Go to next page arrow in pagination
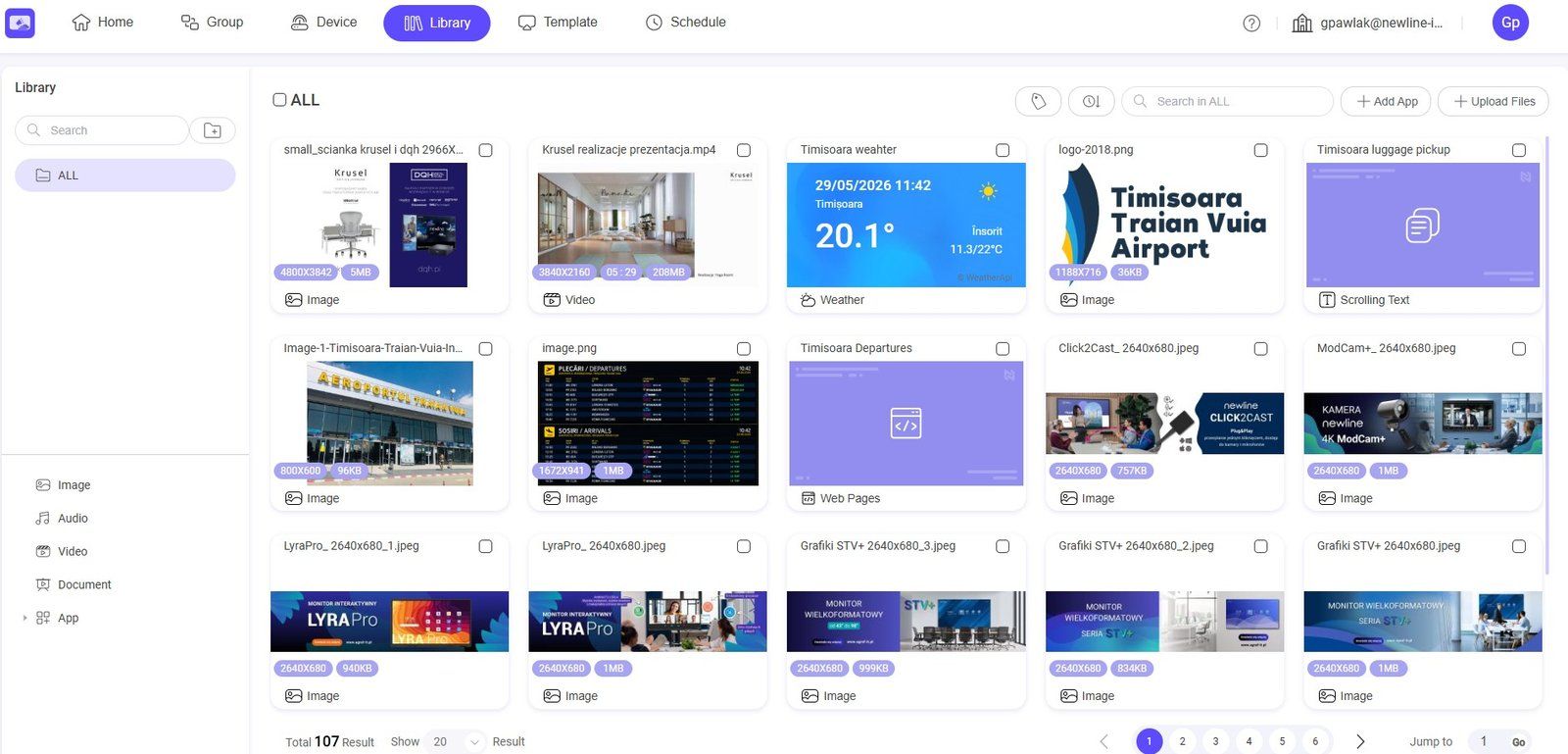Screen dimensions: 1568x754 click(1360, 741)
